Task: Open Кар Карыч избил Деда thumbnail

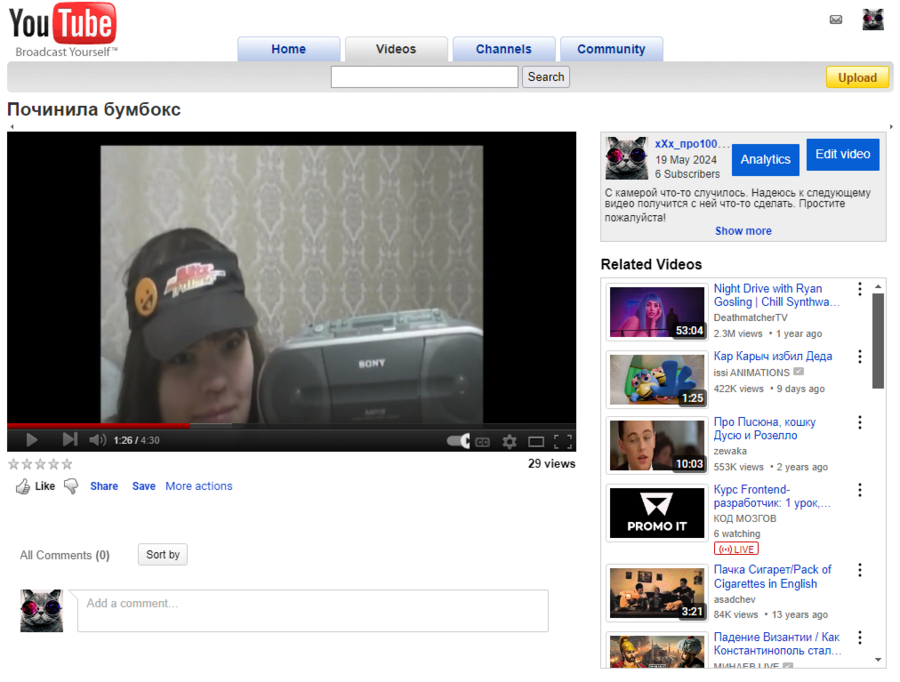Action: 657,379
